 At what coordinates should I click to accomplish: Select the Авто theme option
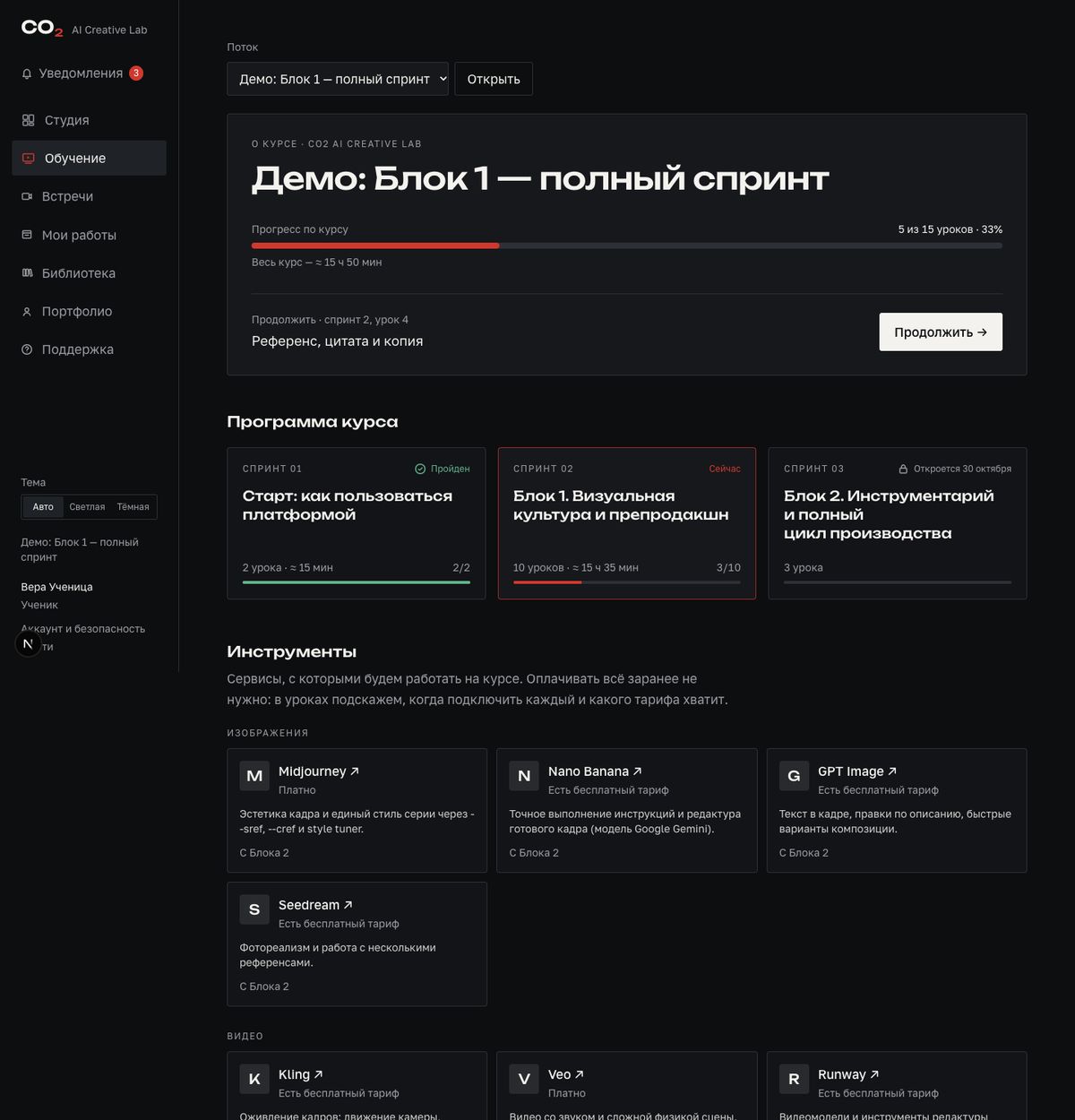tap(43, 507)
